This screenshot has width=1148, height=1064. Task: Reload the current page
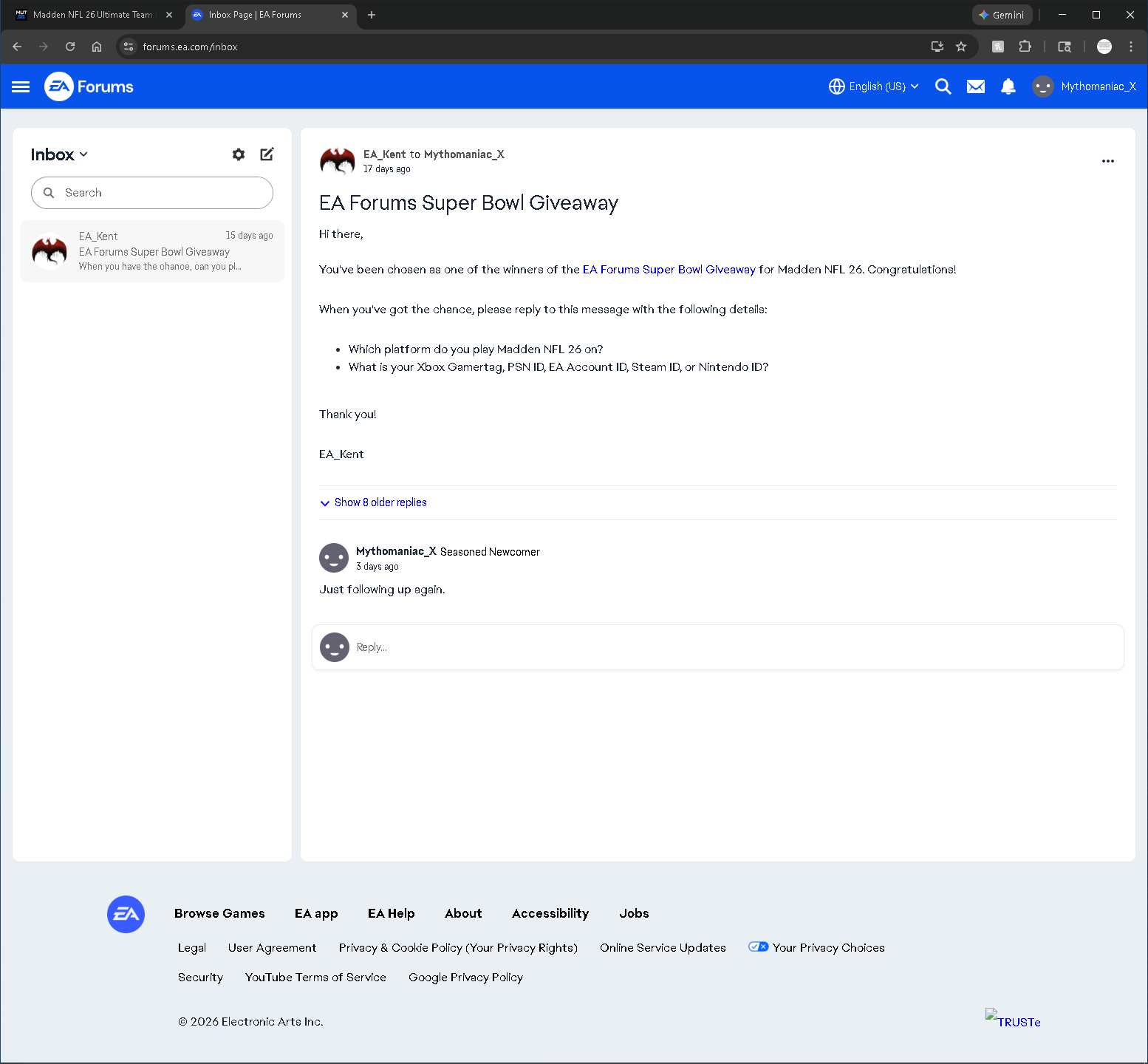click(x=70, y=47)
